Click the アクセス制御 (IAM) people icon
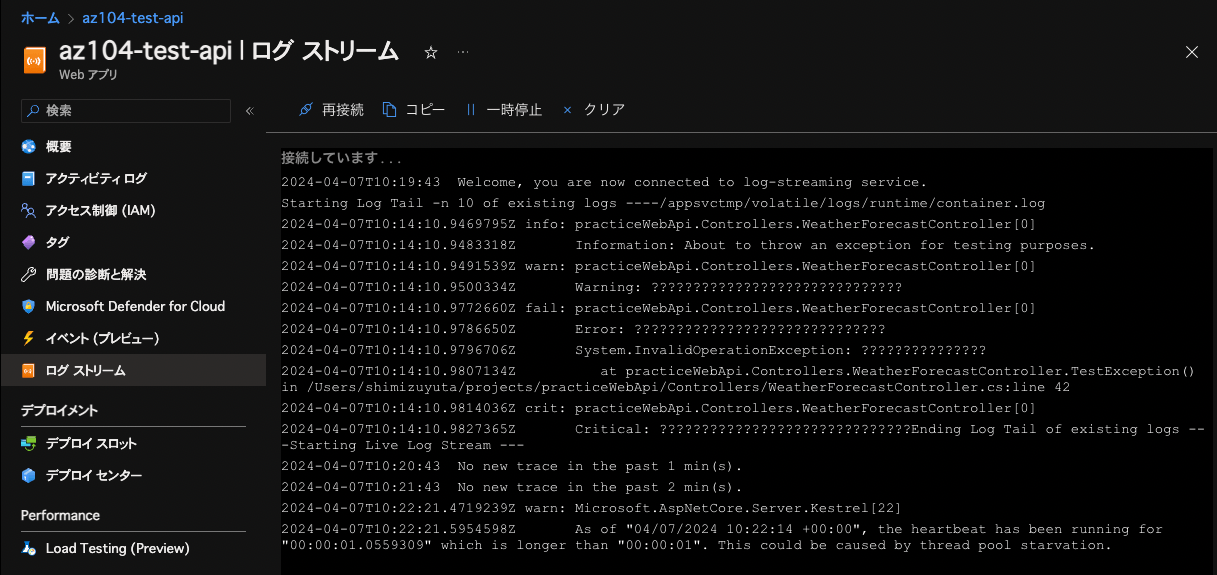 click(x=29, y=210)
